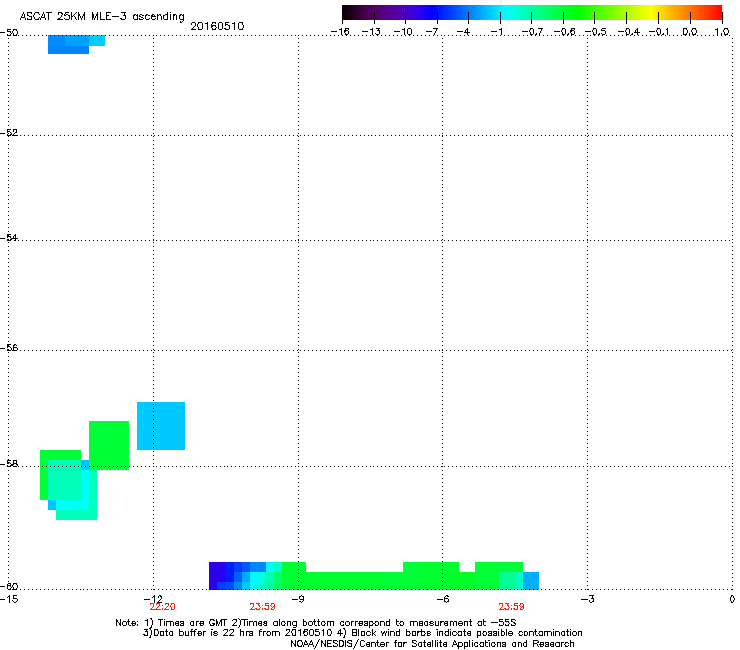Click the 1.0 colorbar label
This screenshot has width=740, height=650.
pyautogui.click(x=722, y=32)
